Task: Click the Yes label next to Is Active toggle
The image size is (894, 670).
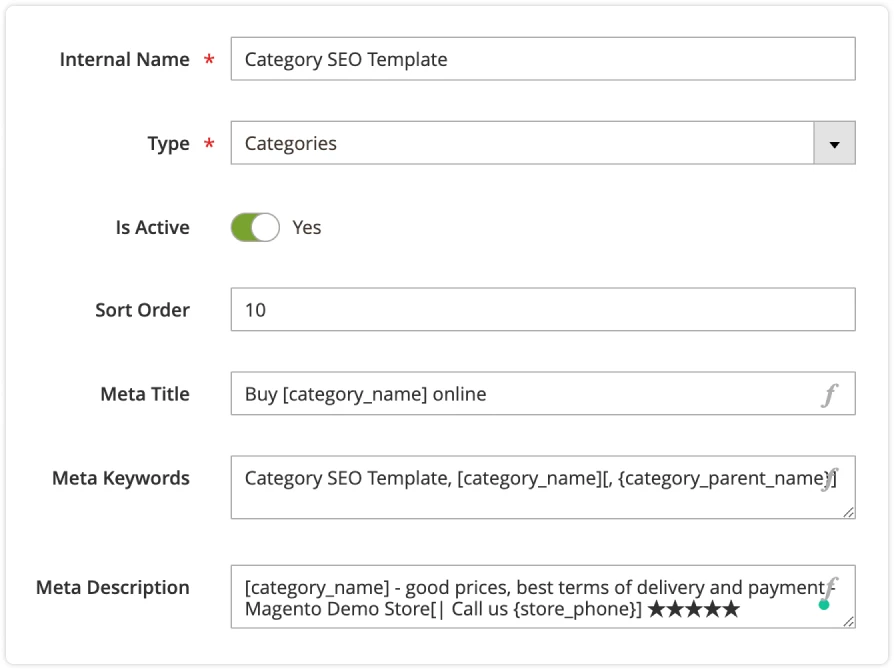Action: point(307,227)
